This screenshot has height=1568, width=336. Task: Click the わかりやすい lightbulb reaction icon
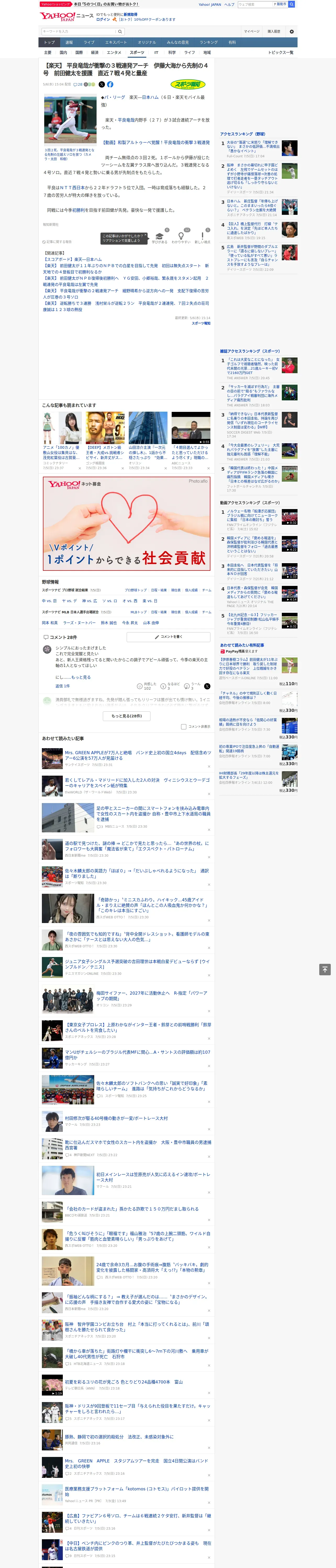[x=181, y=236]
